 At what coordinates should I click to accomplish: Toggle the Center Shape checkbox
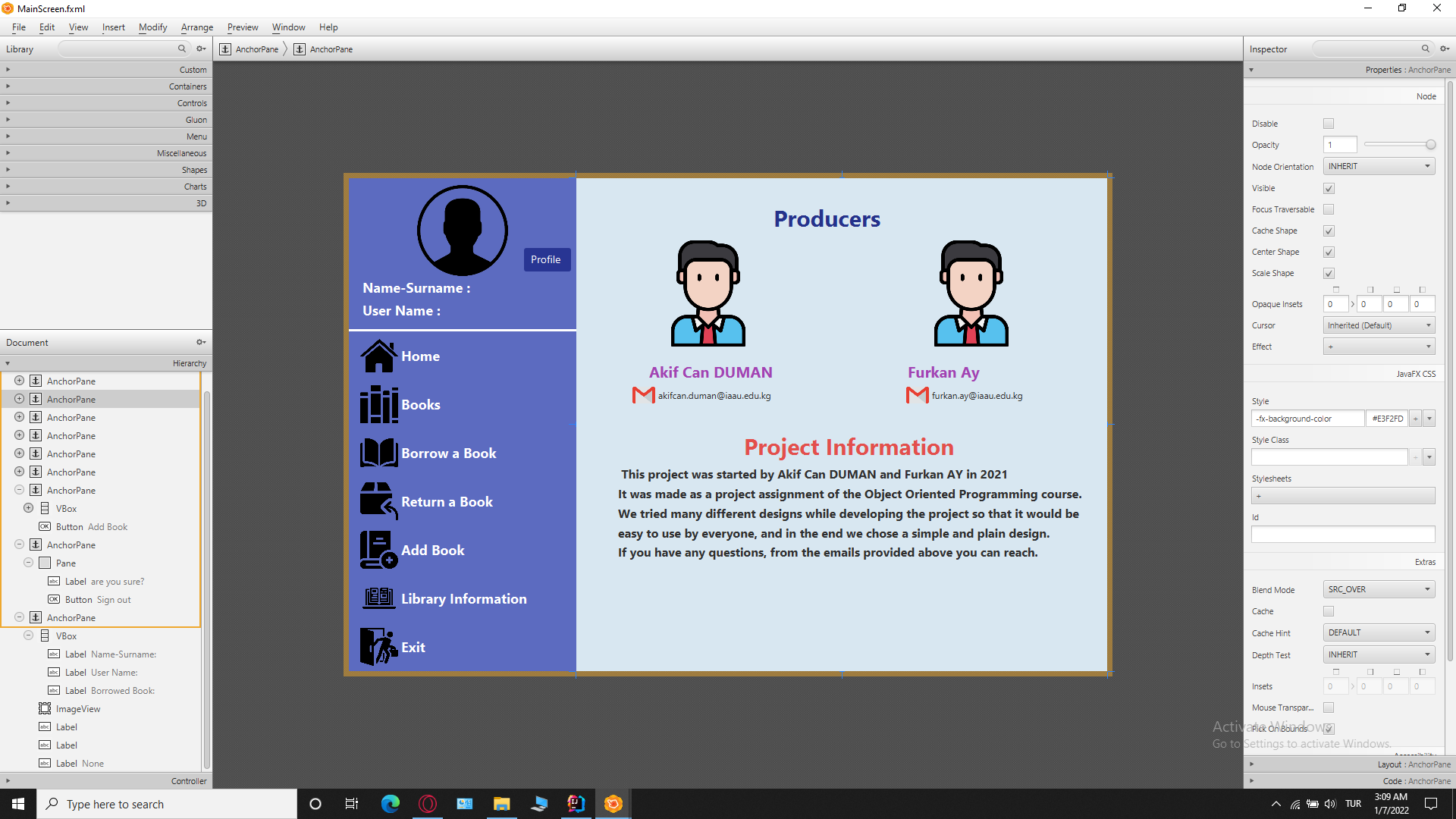click(x=1329, y=252)
